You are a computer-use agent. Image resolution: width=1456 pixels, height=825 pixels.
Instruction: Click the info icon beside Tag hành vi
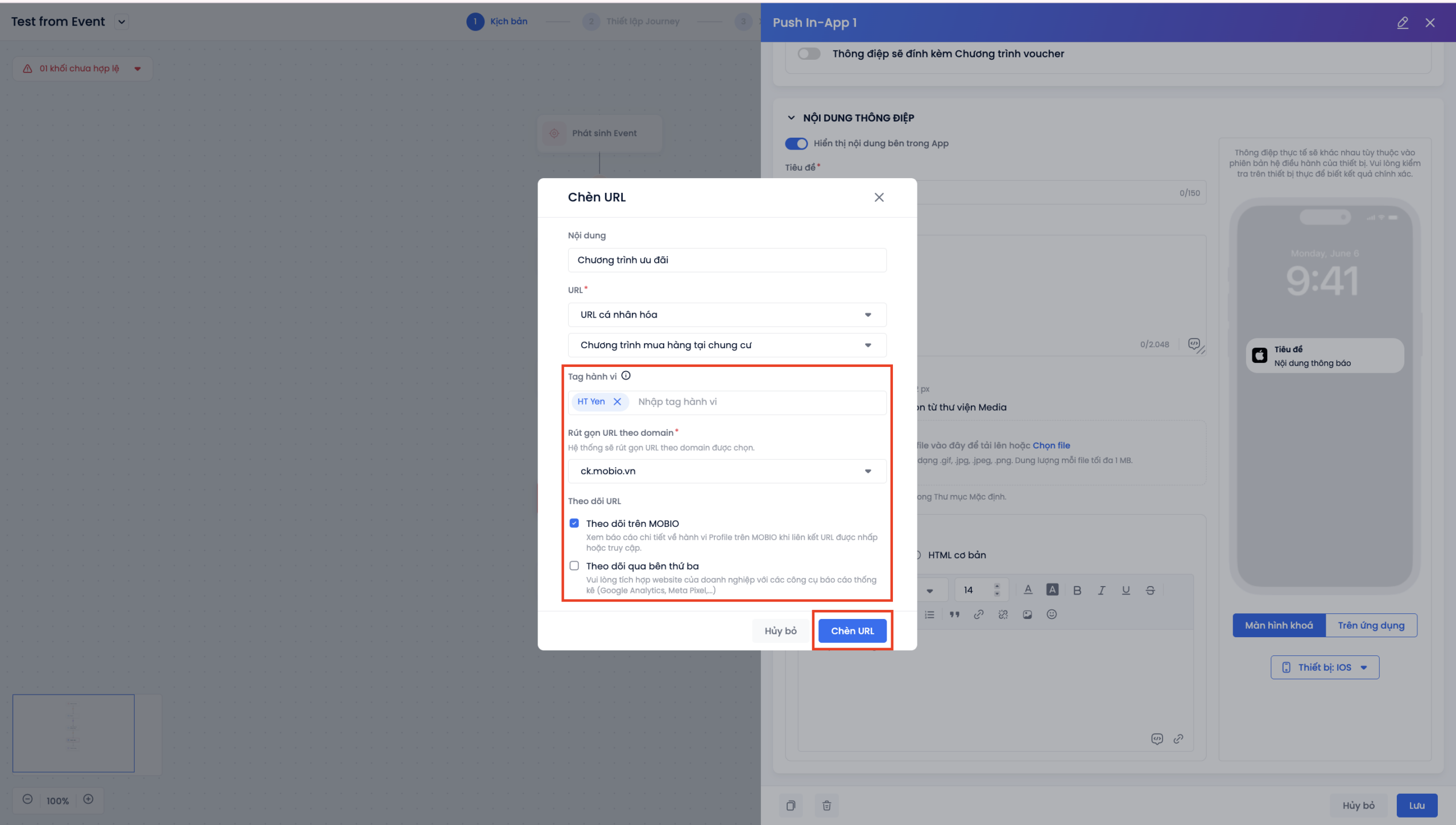click(626, 376)
